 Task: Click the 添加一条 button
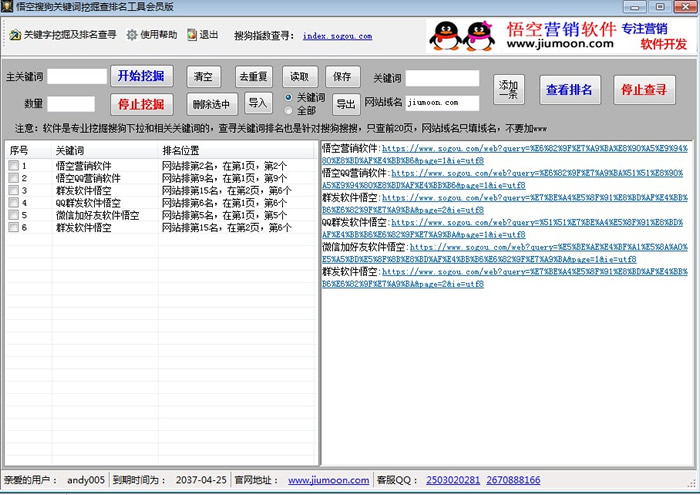[509, 90]
